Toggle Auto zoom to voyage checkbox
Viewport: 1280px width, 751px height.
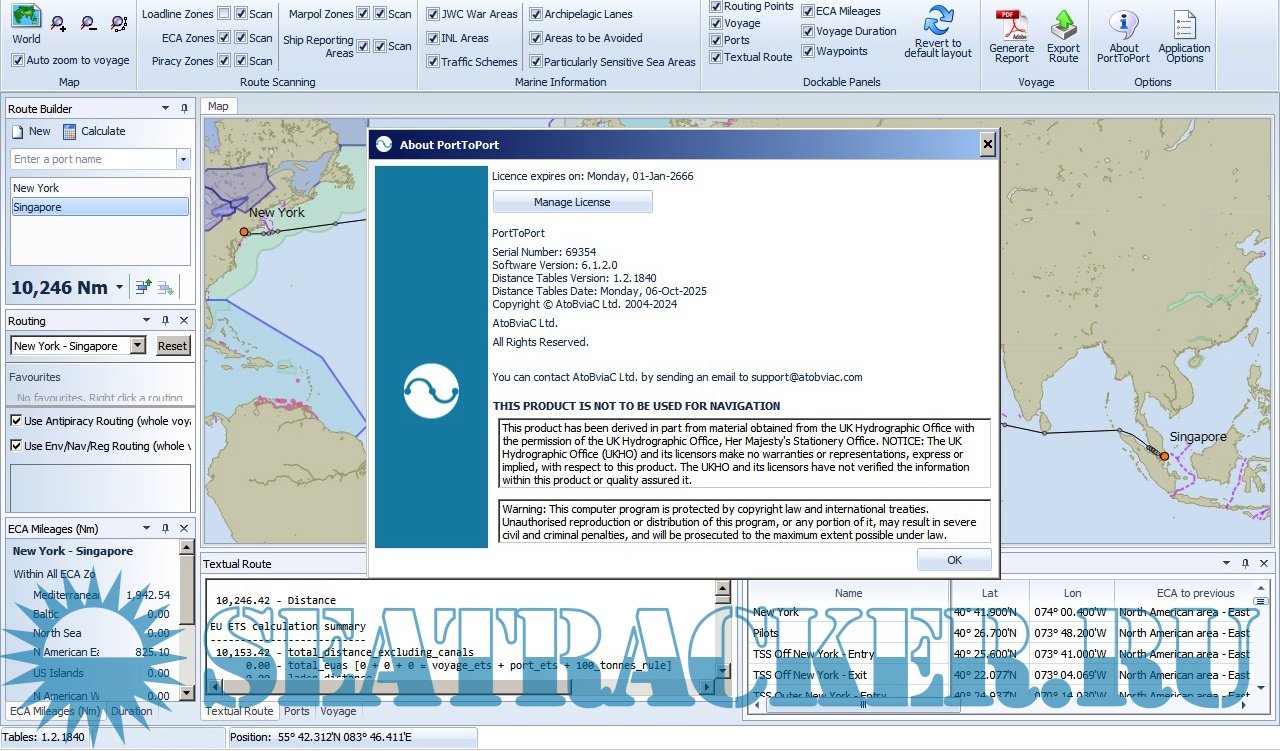18,60
